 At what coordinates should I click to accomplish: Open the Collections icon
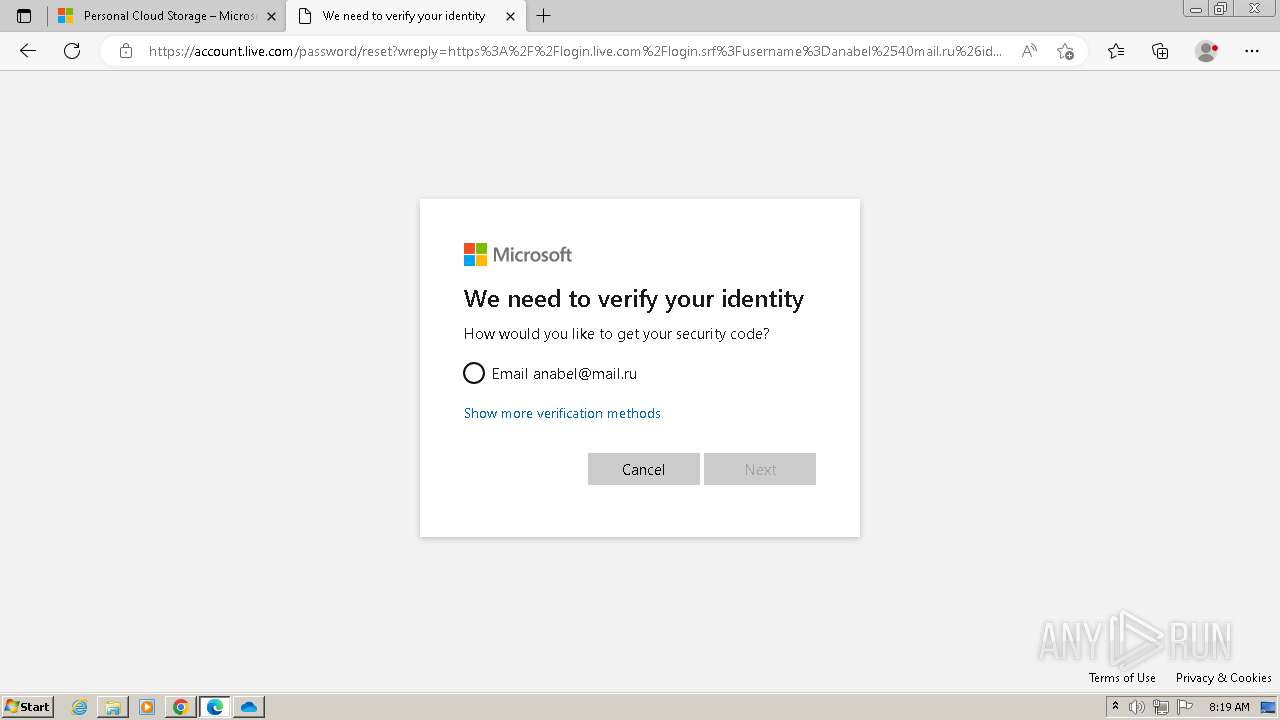click(1160, 51)
